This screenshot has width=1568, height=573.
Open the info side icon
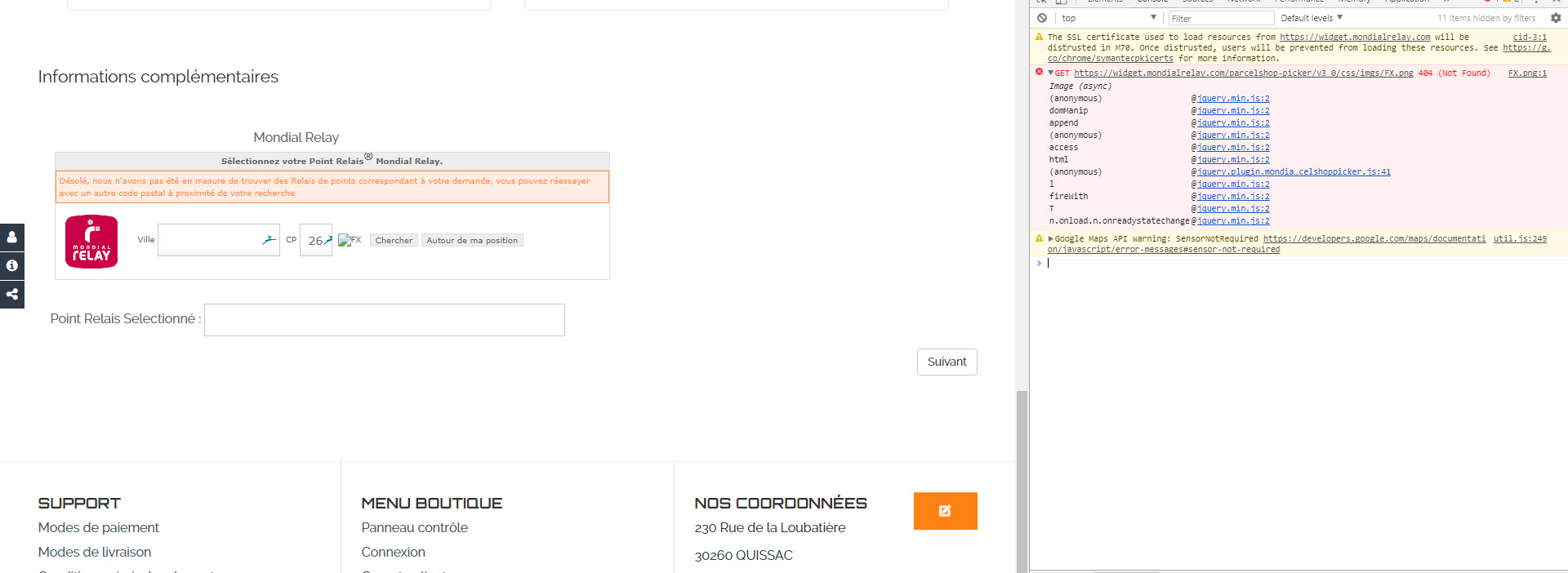coord(12,266)
